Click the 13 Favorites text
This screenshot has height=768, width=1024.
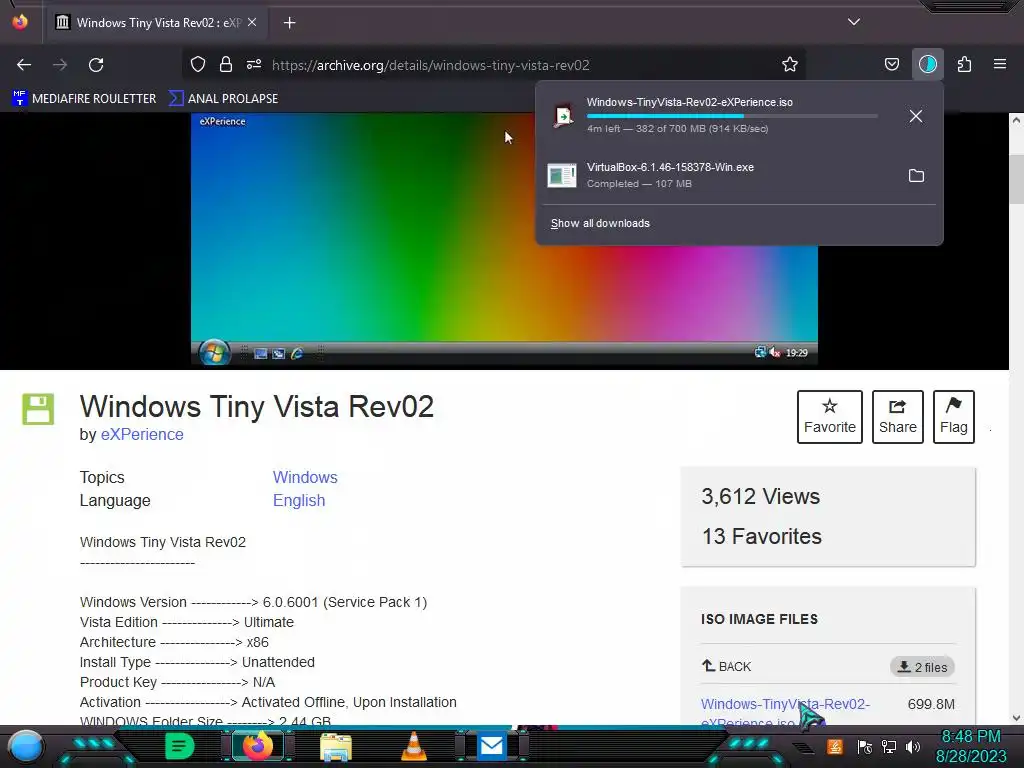point(761,536)
